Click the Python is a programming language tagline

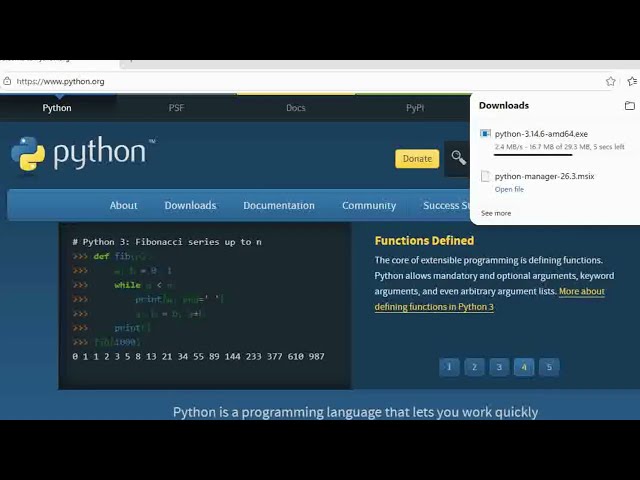[x=355, y=412]
